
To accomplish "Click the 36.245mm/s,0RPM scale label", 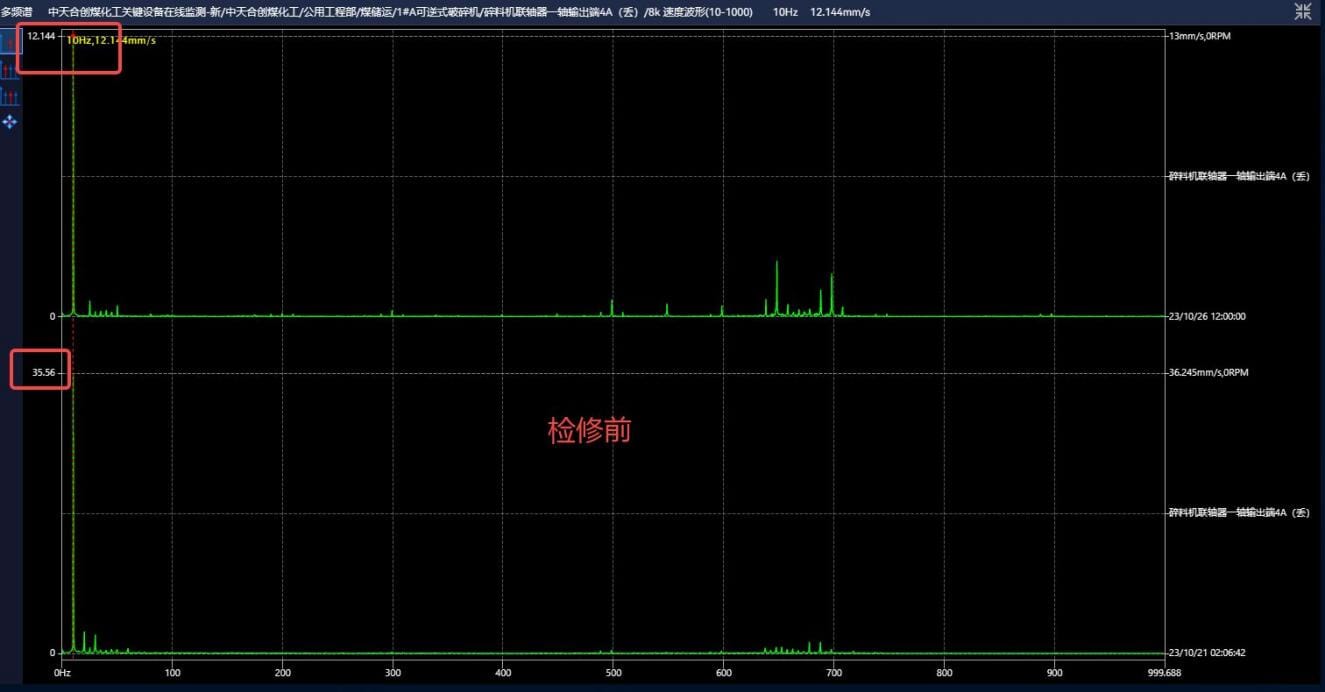I will [1209, 372].
